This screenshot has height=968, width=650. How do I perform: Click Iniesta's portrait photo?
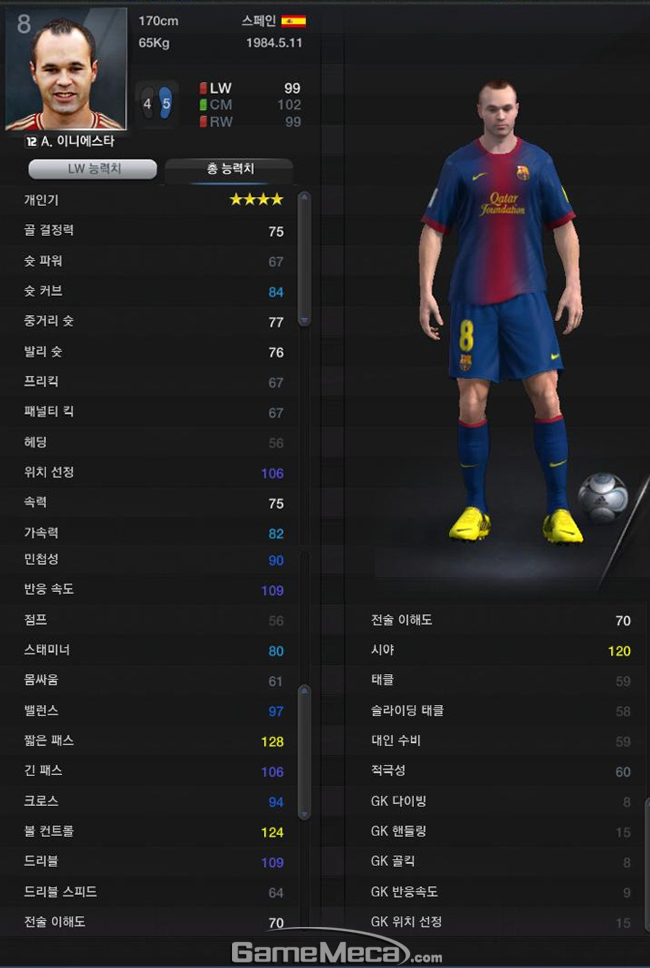click(65, 69)
